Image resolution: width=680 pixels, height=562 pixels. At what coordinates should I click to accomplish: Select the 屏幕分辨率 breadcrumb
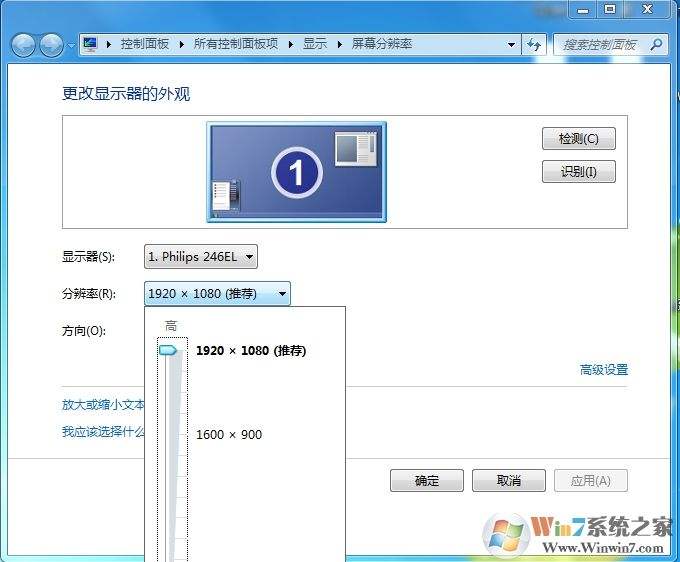382,44
